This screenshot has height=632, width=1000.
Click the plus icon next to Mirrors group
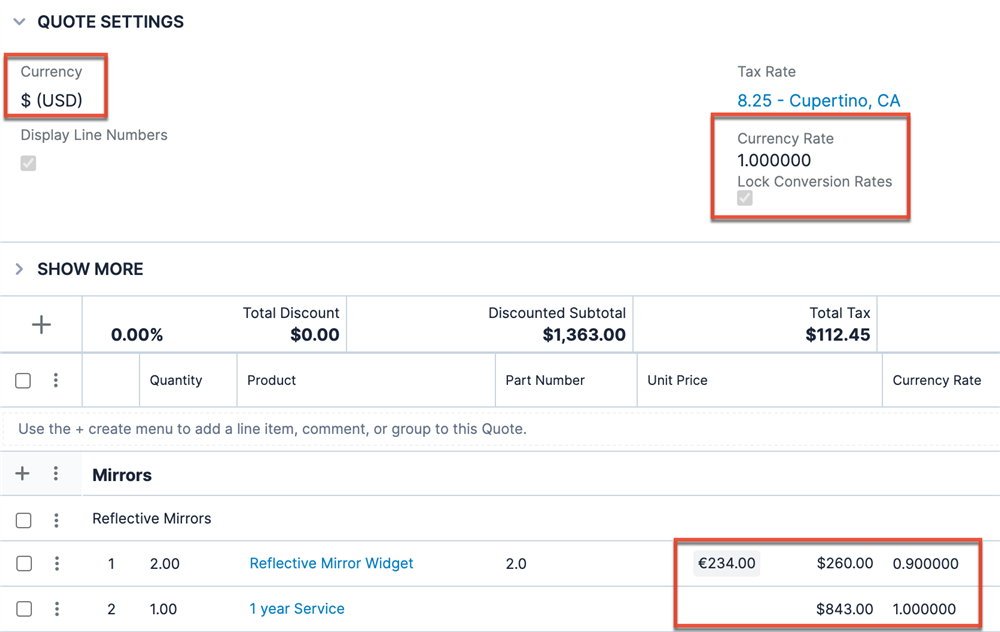tap(23, 474)
